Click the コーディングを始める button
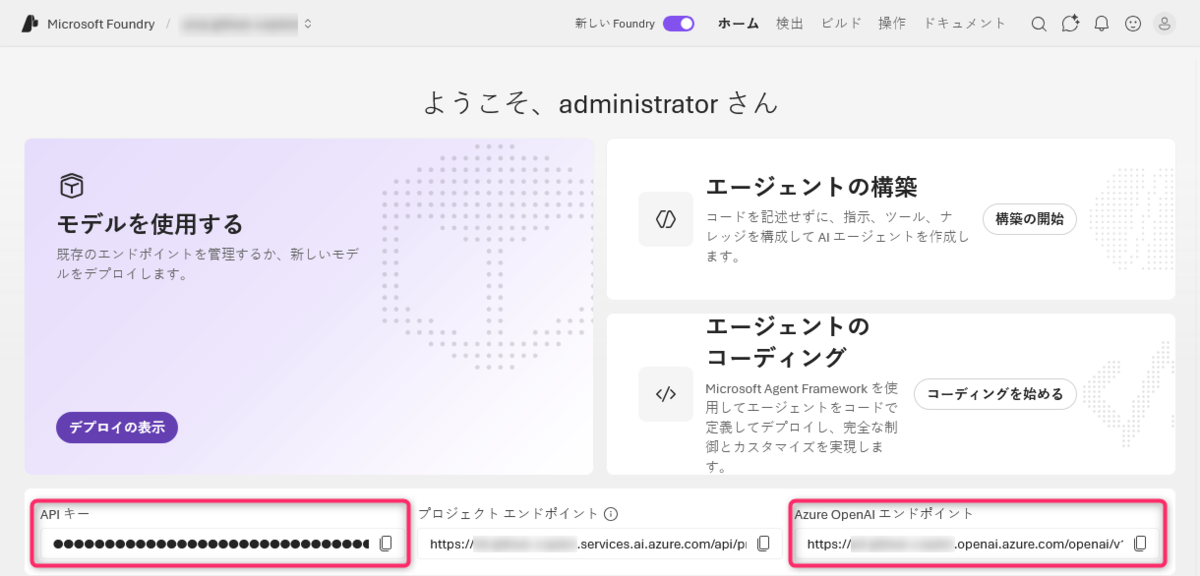This screenshot has height=576, width=1200. click(995, 394)
